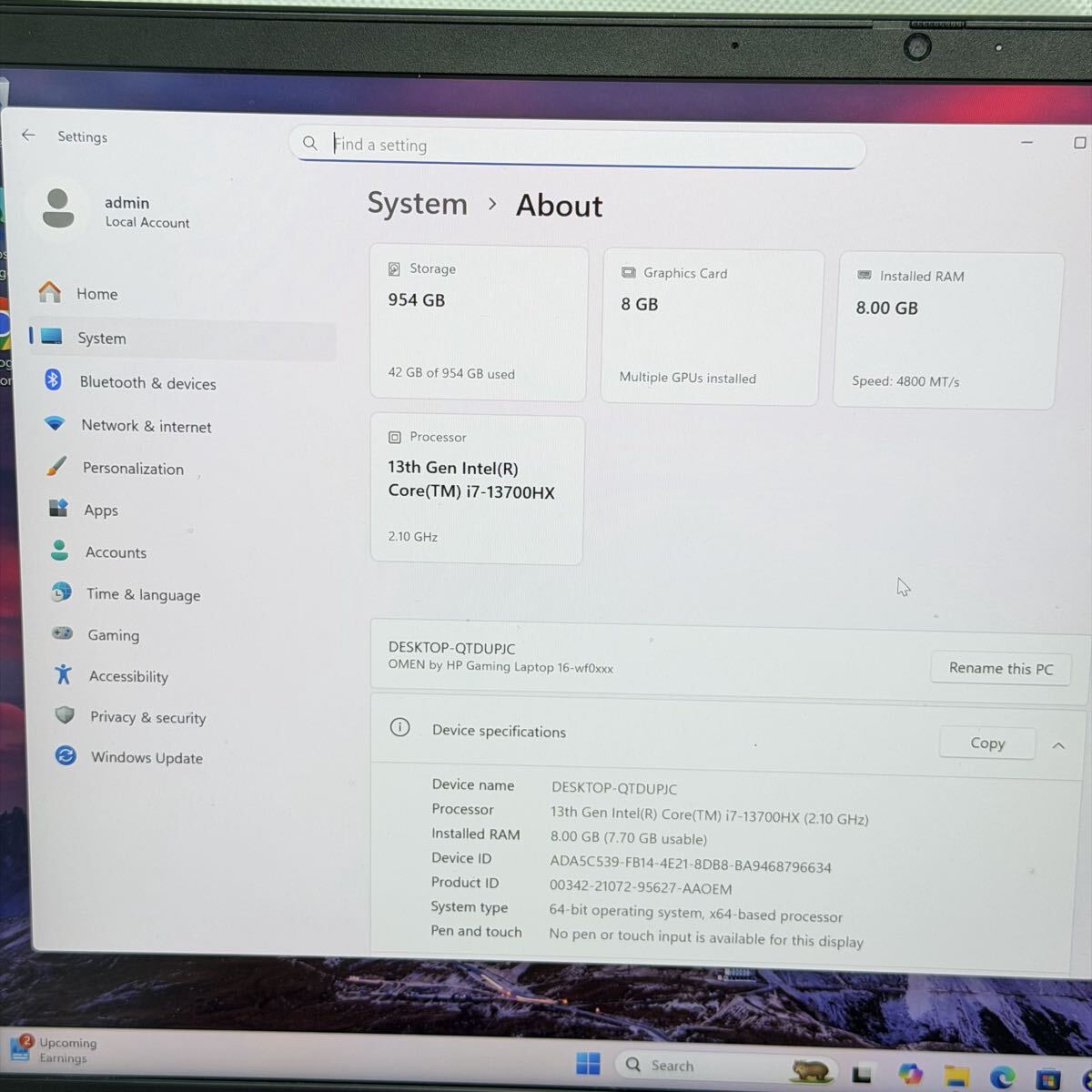Click Speed: 4800 MT/s text
This screenshot has height=1092, width=1092.
tap(905, 380)
